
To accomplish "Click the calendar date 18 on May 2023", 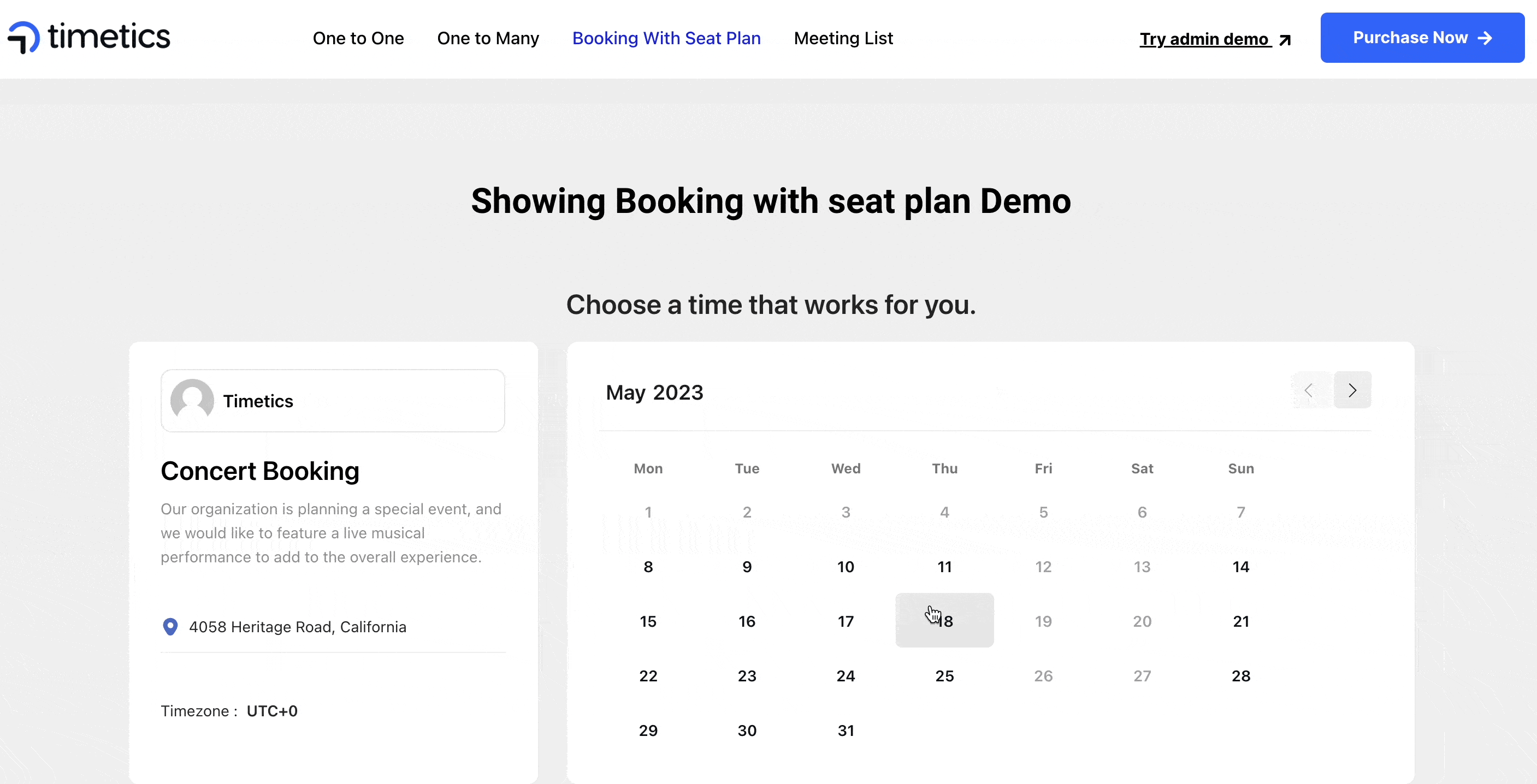I will pyautogui.click(x=944, y=621).
